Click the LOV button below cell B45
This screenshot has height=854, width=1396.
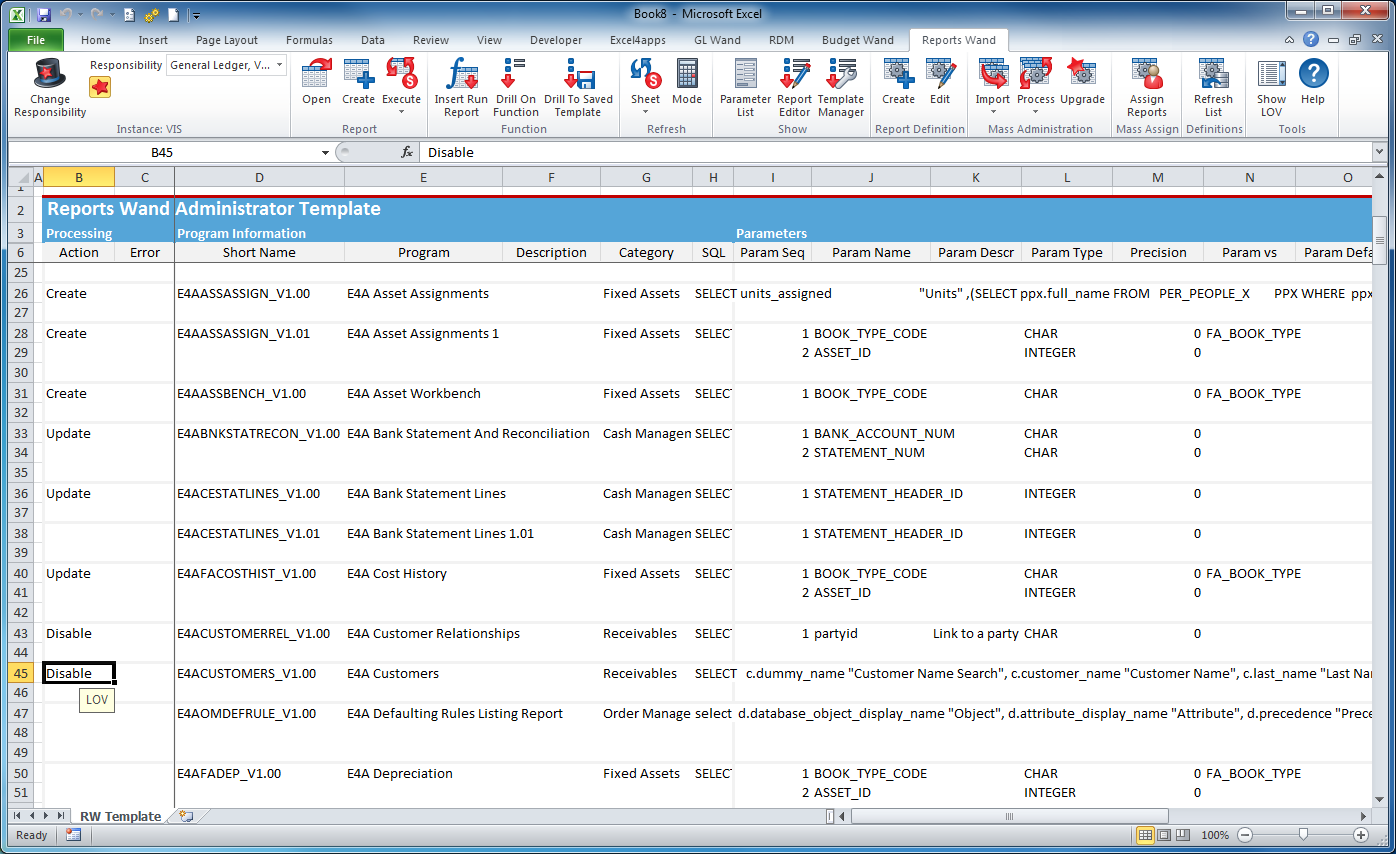pos(96,700)
